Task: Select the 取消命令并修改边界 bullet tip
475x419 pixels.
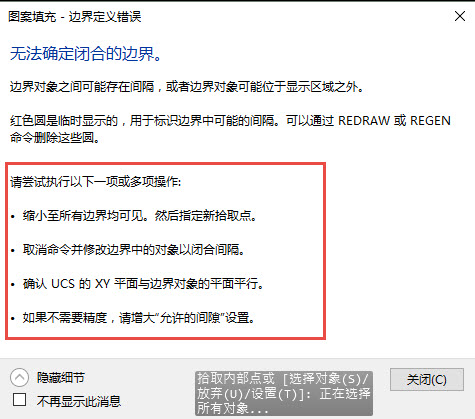Action: tap(134, 249)
